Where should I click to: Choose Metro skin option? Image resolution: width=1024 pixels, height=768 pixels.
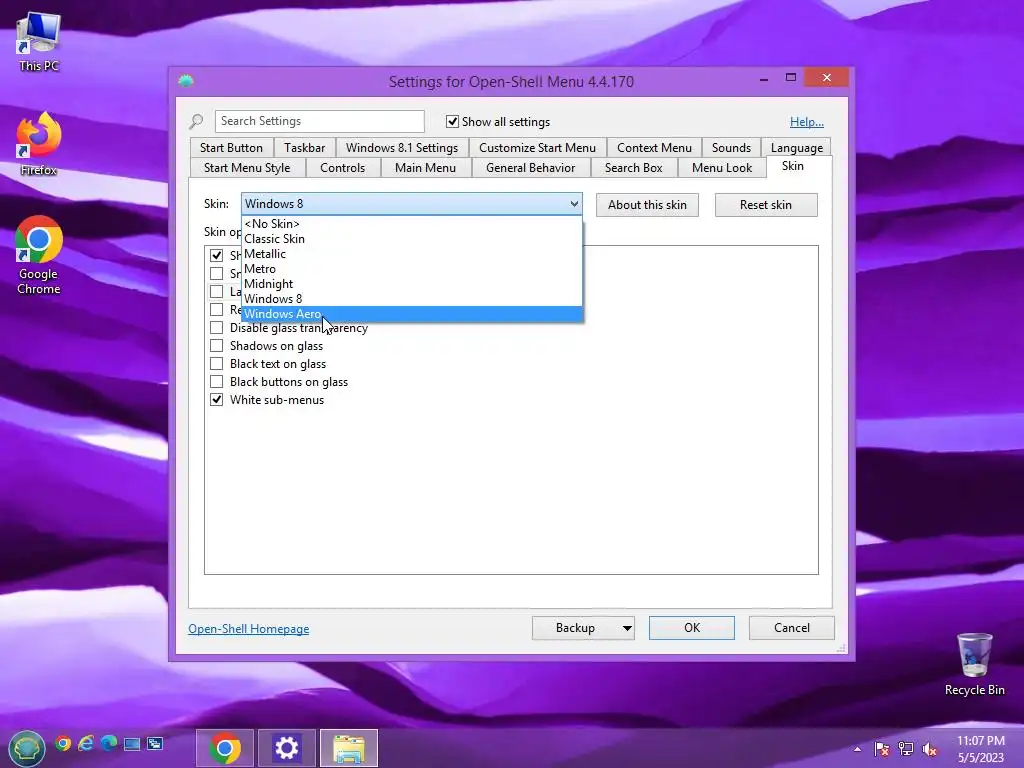412,269
